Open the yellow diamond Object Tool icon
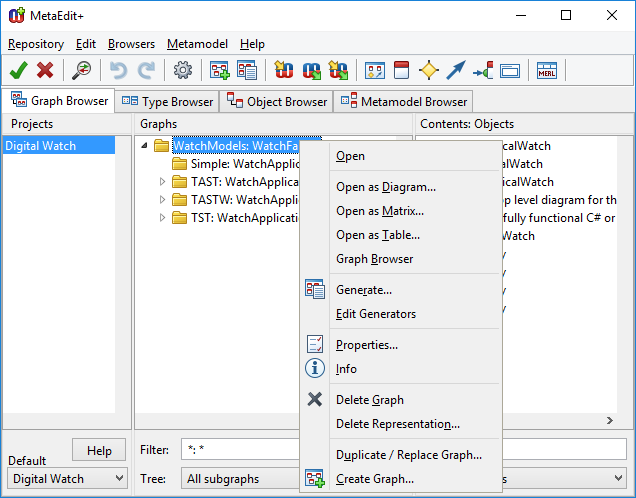636x498 pixels. click(429, 70)
